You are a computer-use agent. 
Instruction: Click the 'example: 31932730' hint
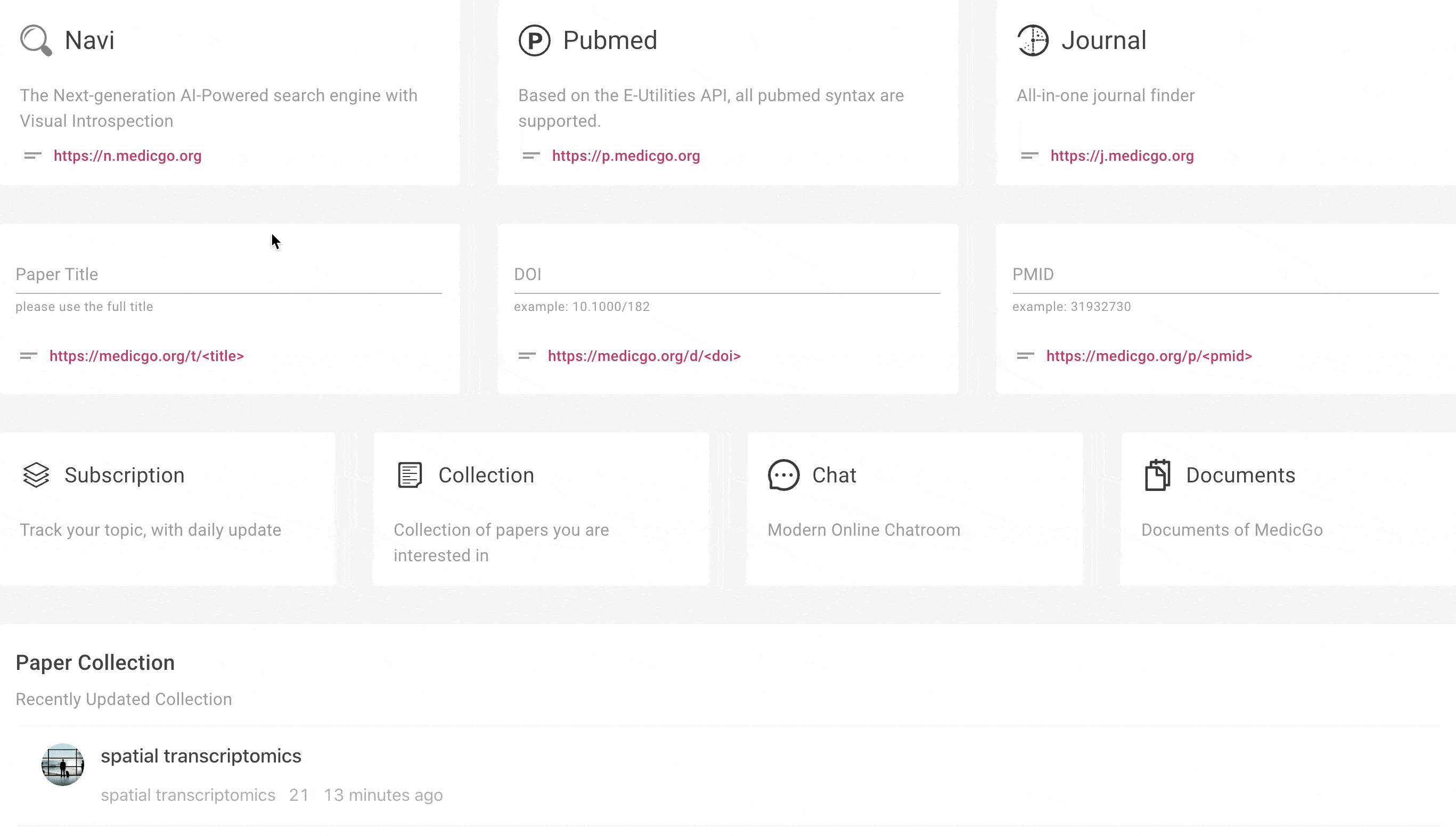(1071, 307)
